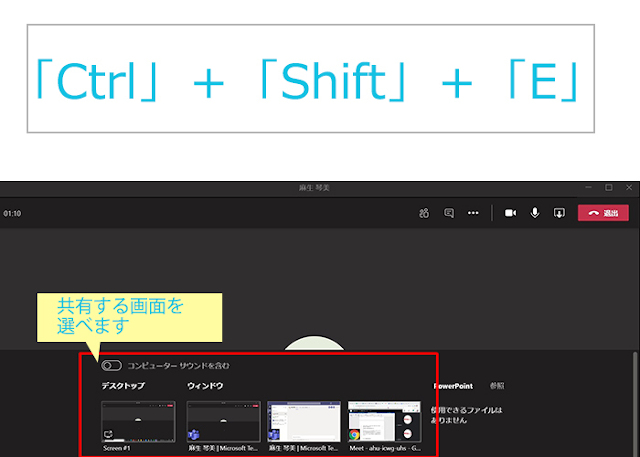Screen dimensions: 640x457
Task: Select the Meet Chrome window thumbnail
Action: pos(384,422)
